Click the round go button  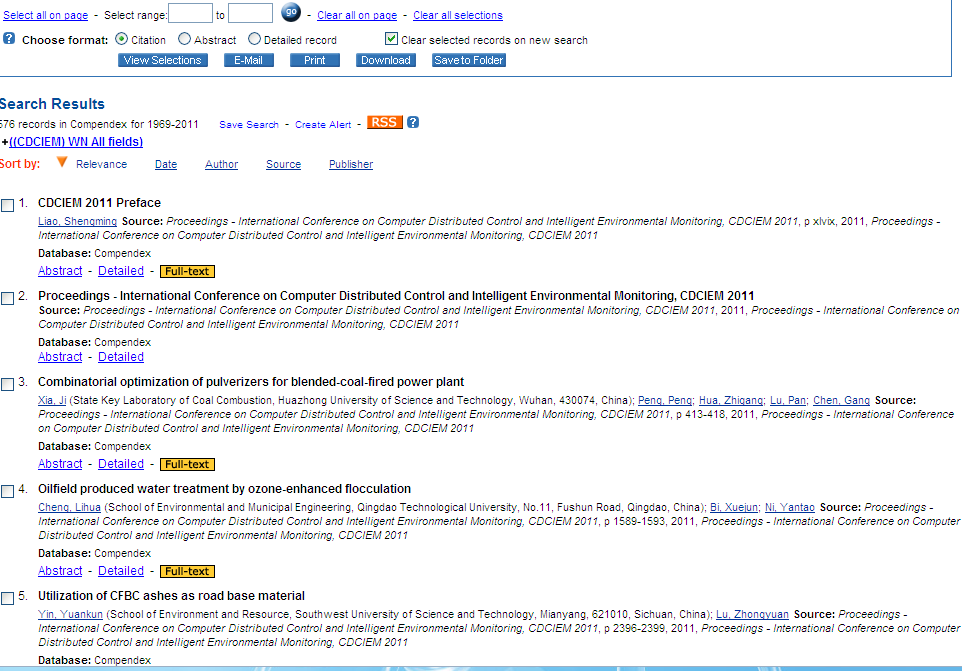[x=291, y=12]
